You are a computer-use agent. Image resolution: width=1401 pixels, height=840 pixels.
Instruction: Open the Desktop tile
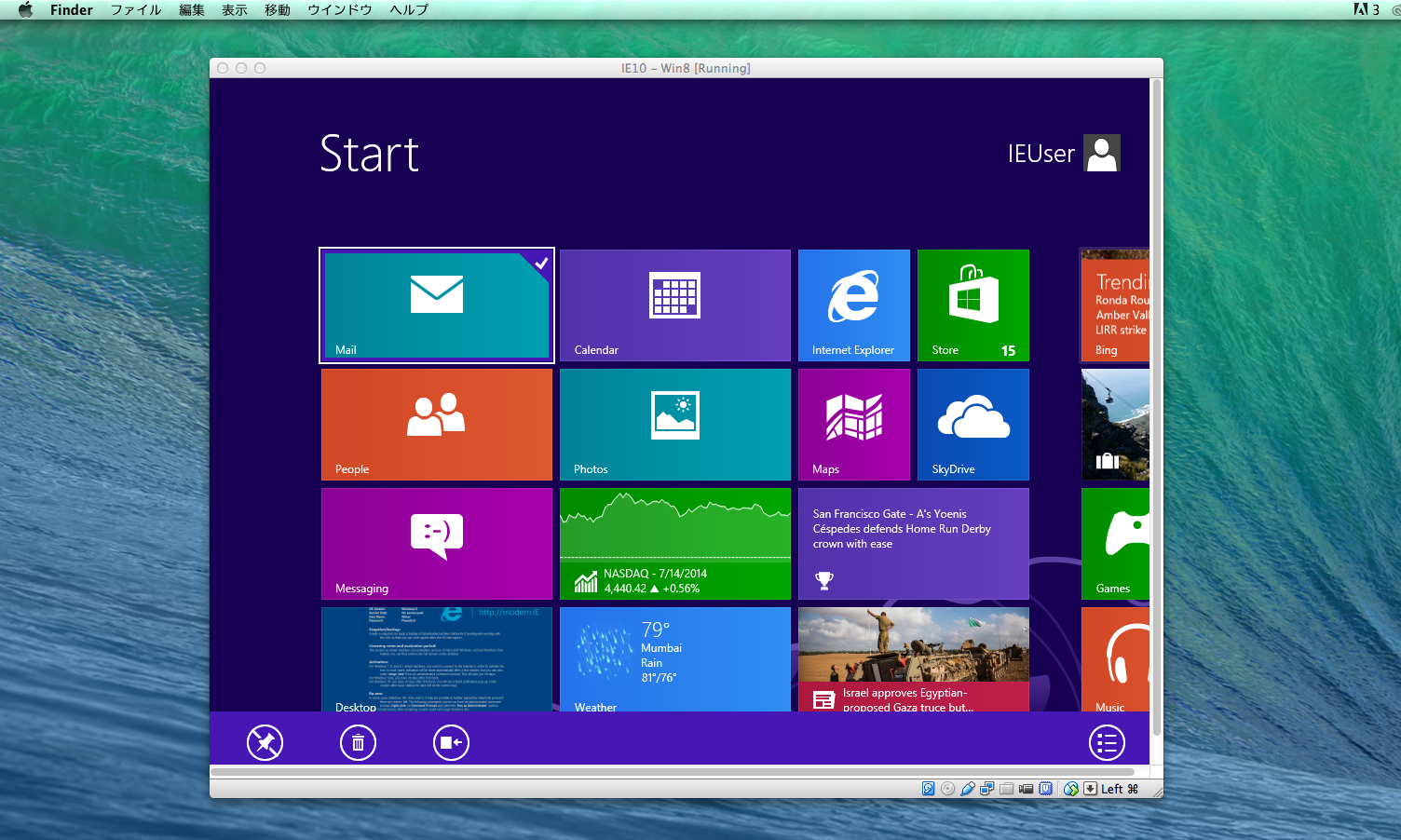coord(437,659)
